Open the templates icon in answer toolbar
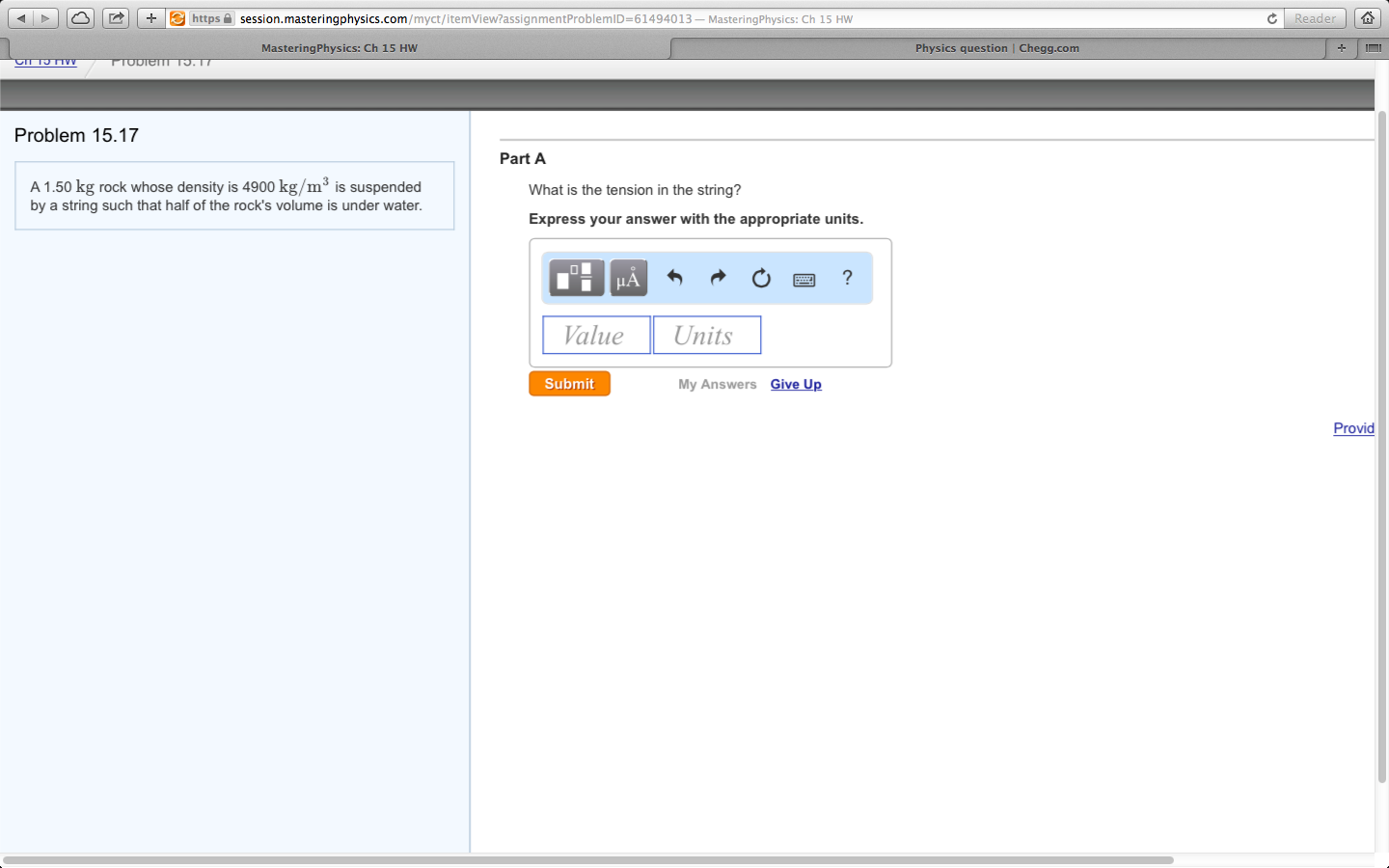Image resolution: width=1389 pixels, height=868 pixels. (x=577, y=278)
